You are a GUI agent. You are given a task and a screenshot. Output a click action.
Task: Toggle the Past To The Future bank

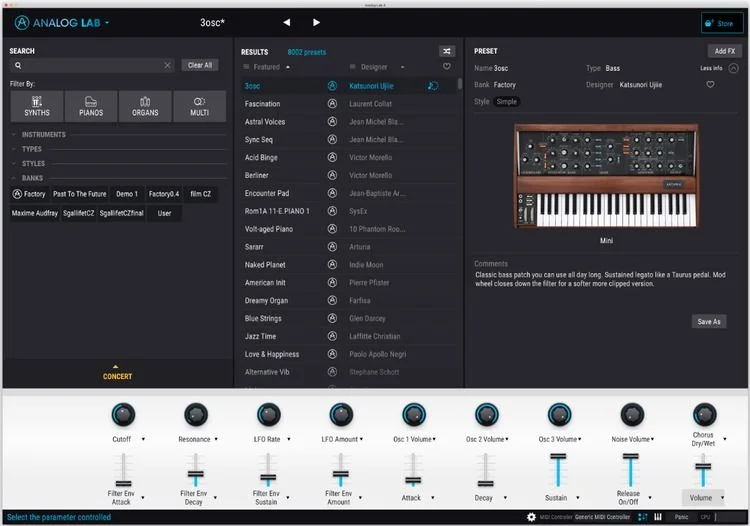pos(79,194)
